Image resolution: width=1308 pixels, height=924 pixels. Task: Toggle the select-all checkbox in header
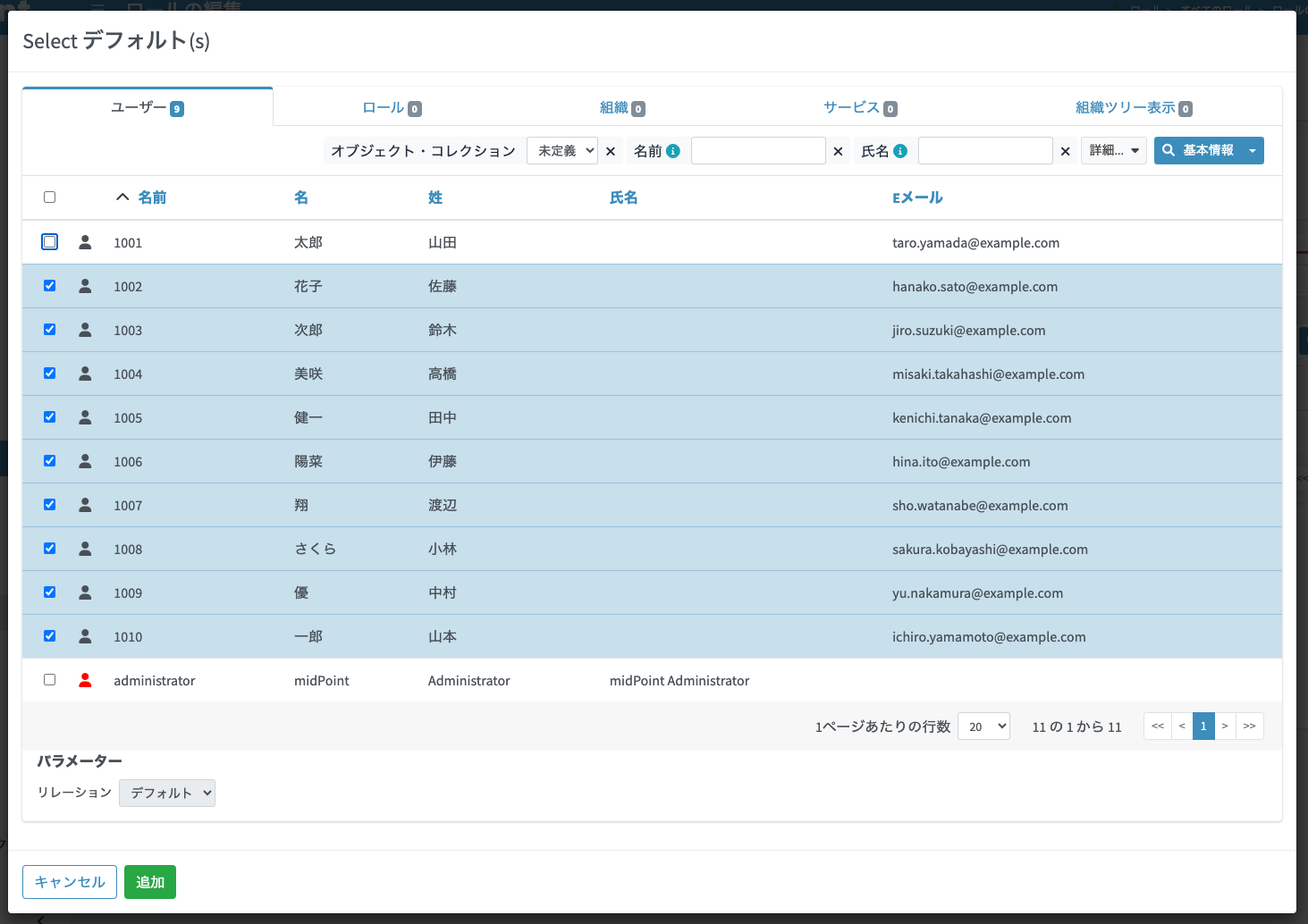(50, 197)
